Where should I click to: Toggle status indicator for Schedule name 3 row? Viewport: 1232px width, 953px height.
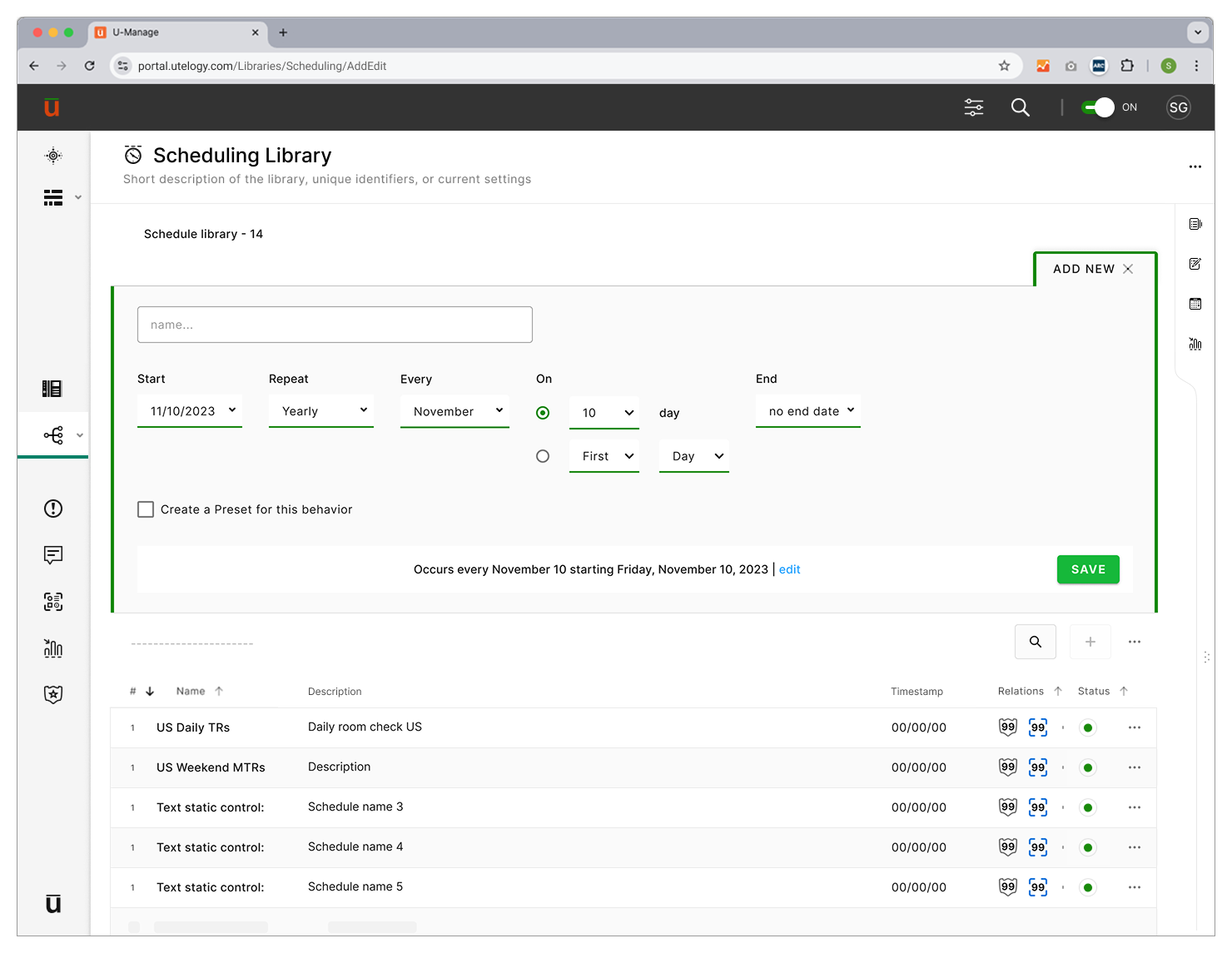tap(1088, 807)
